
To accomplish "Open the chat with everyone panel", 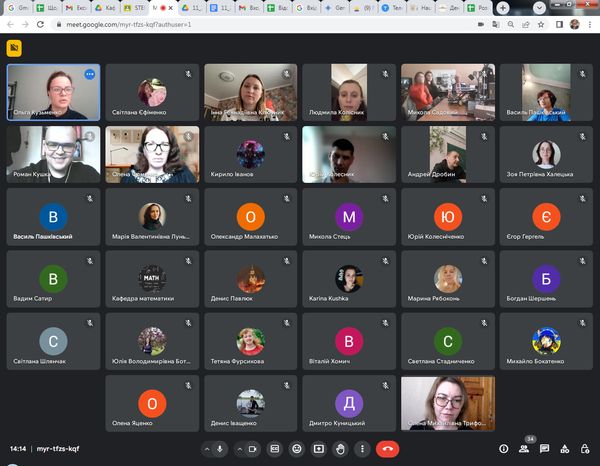I will [545, 449].
